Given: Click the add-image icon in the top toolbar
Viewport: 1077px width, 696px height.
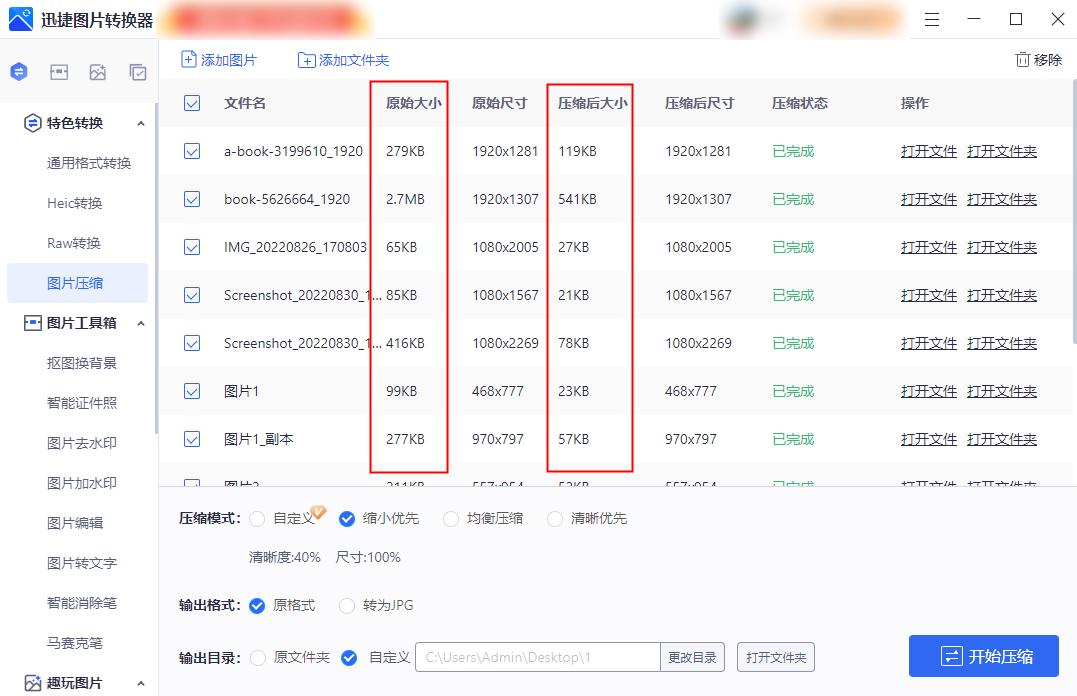Looking at the screenshot, I should (x=95, y=71).
